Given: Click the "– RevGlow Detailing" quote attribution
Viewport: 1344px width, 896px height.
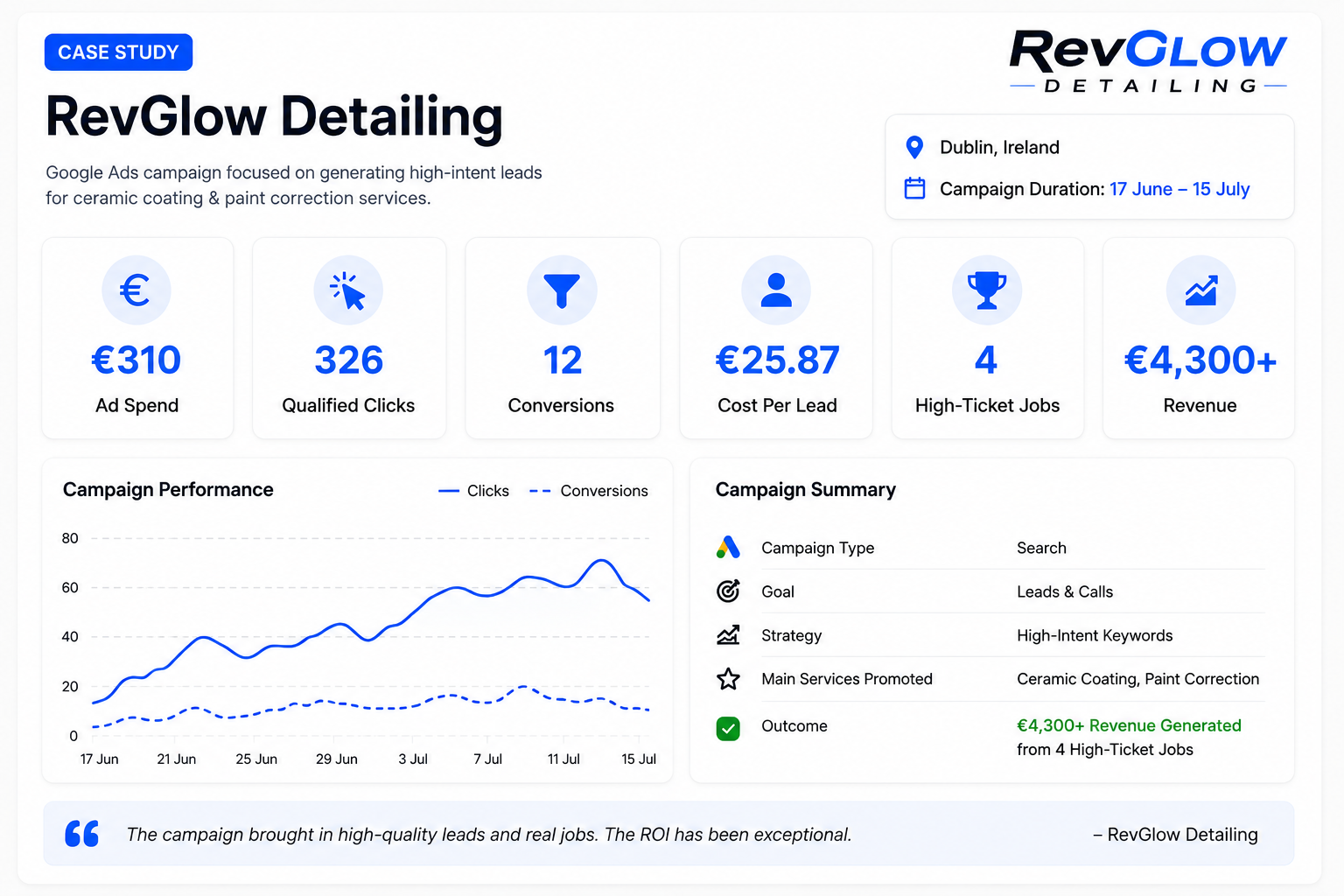Looking at the screenshot, I should pos(1175,835).
